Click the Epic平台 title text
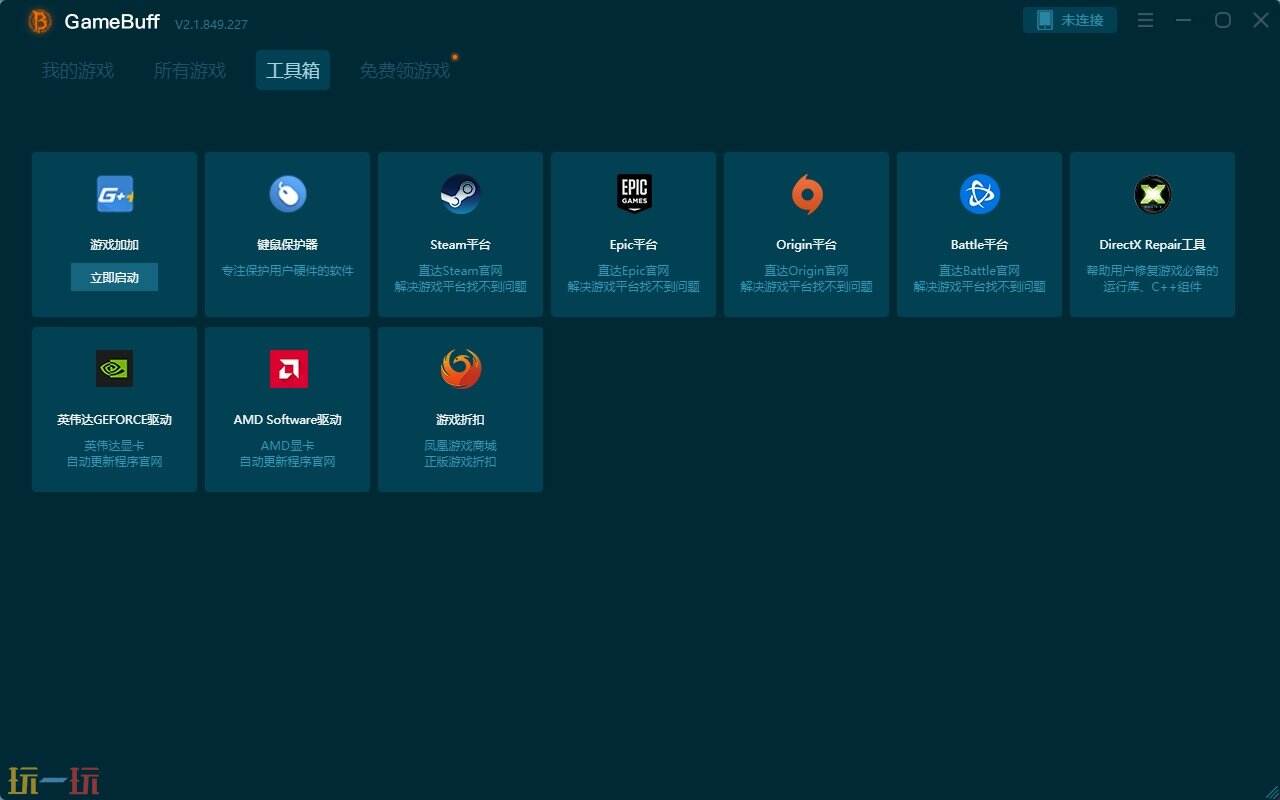The image size is (1280, 800). [634, 245]
